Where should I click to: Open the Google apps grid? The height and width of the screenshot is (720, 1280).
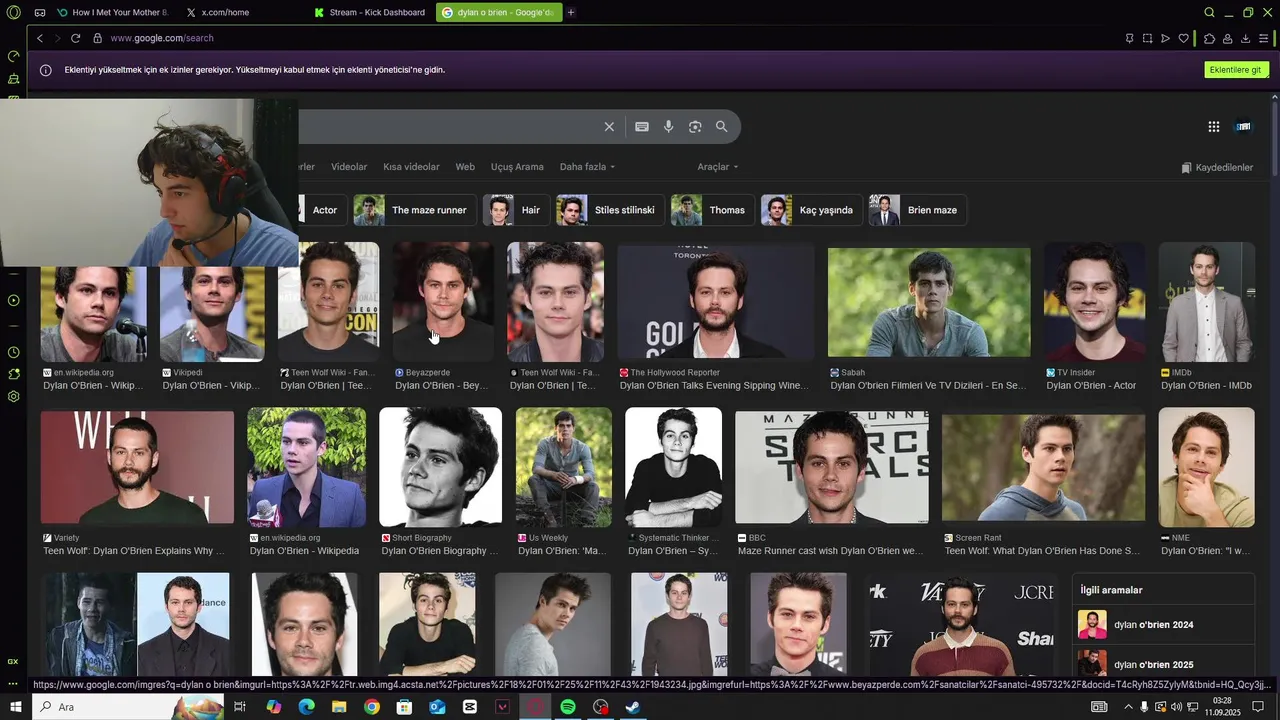pos(1214,127)
